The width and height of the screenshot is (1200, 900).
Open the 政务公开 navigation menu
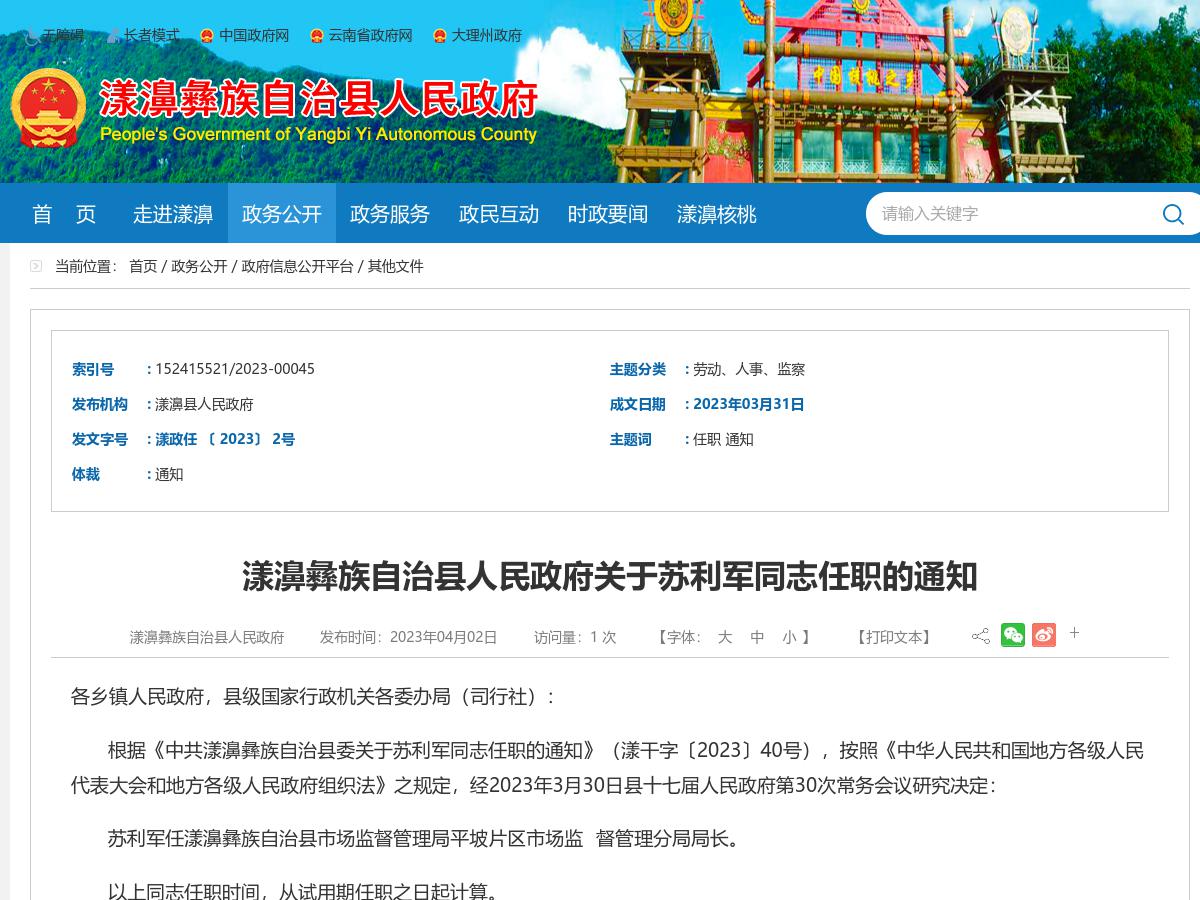pyautogui.click(x=282, y=213)
